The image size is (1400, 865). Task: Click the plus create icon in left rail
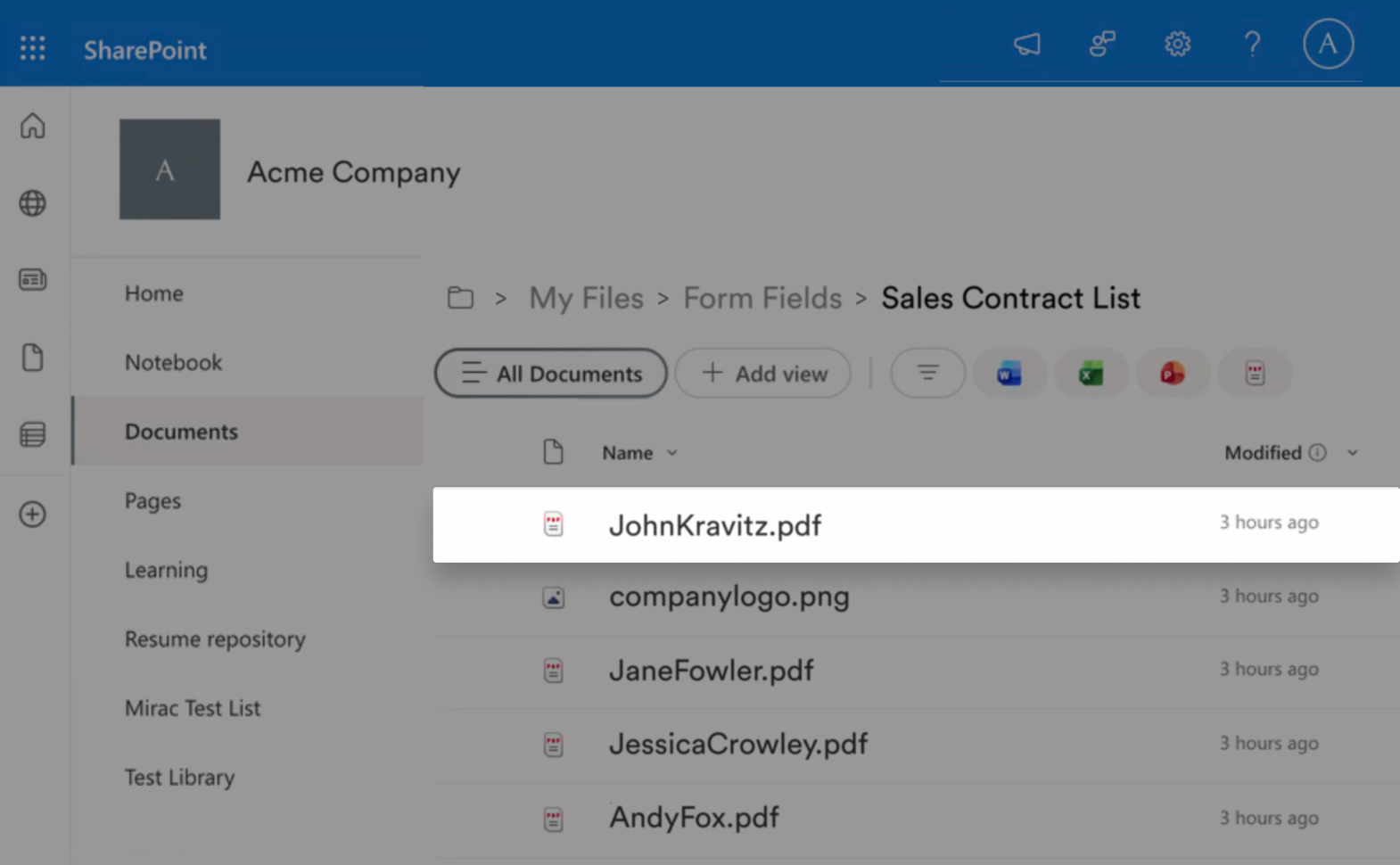[32, 514]
